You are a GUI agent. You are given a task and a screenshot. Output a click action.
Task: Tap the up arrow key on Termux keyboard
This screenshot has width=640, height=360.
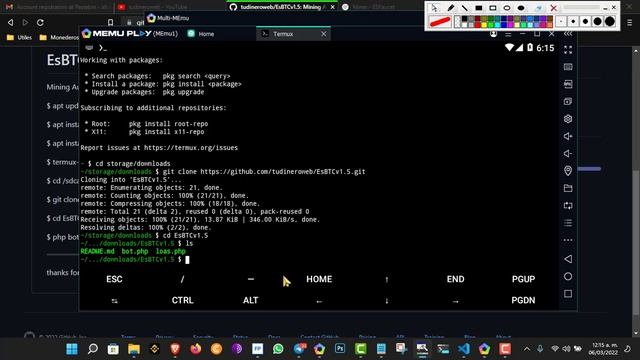387,280
